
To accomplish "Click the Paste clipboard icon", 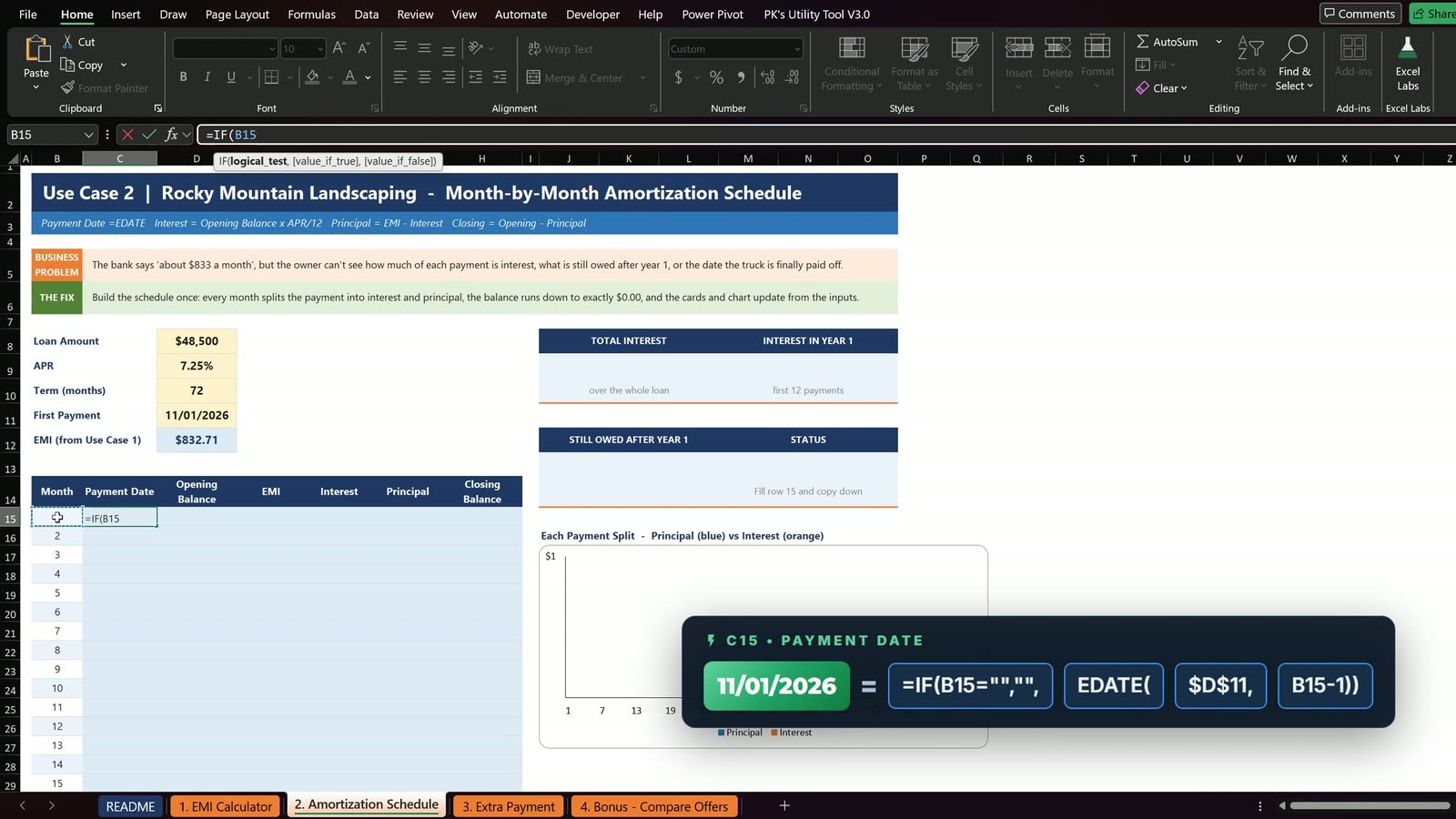I will coord(36,50).
